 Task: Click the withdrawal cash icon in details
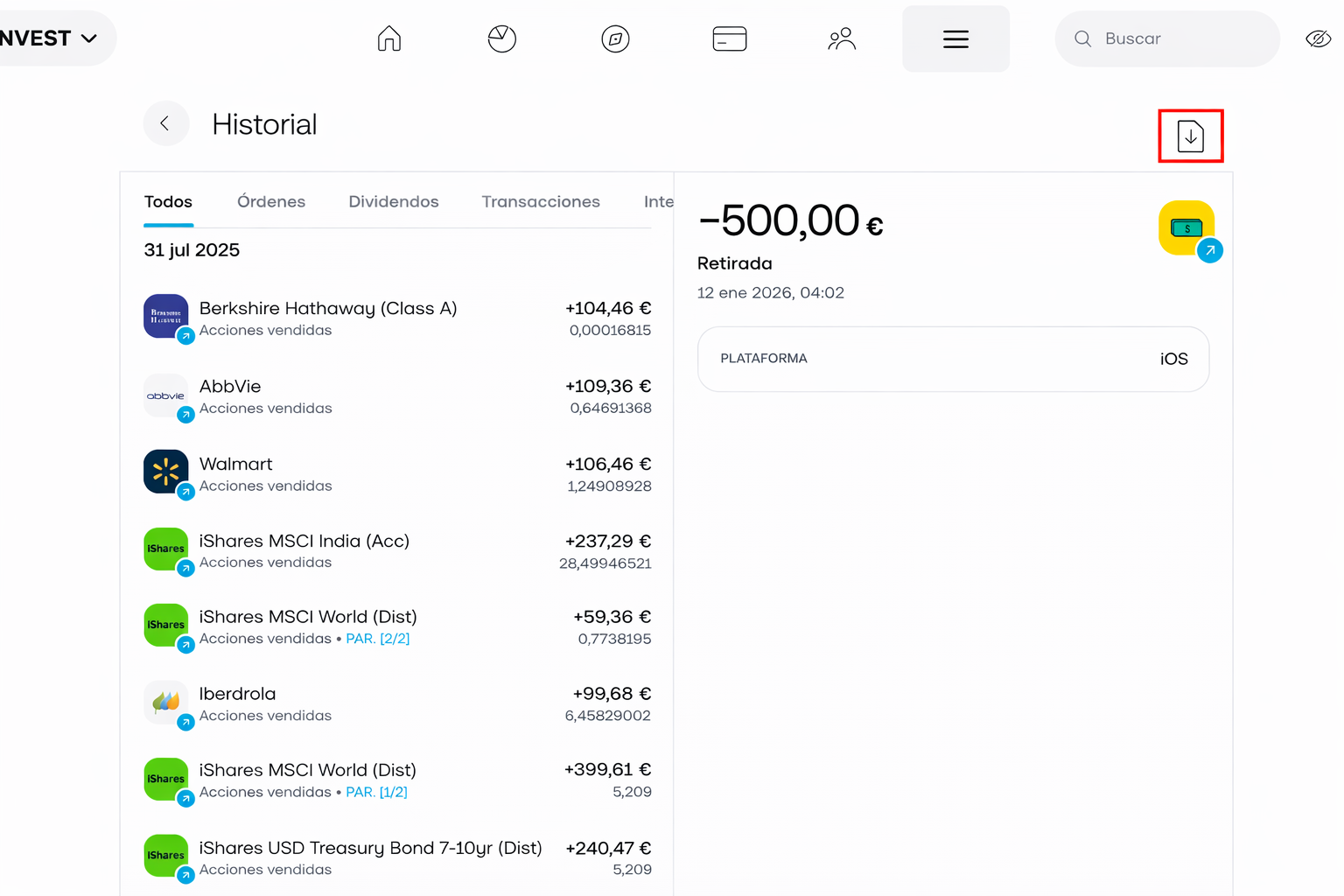click(x=1186, y=228)
